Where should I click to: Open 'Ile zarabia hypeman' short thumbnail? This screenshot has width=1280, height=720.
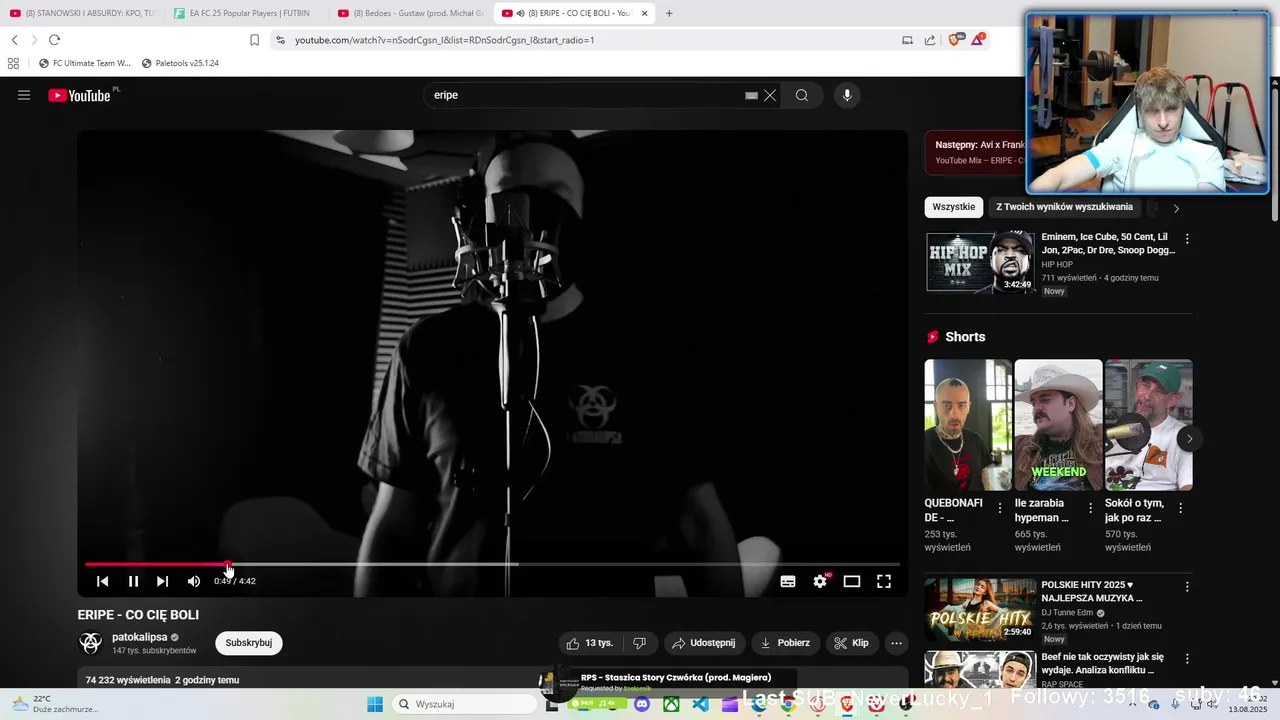tap(1058, 425)
